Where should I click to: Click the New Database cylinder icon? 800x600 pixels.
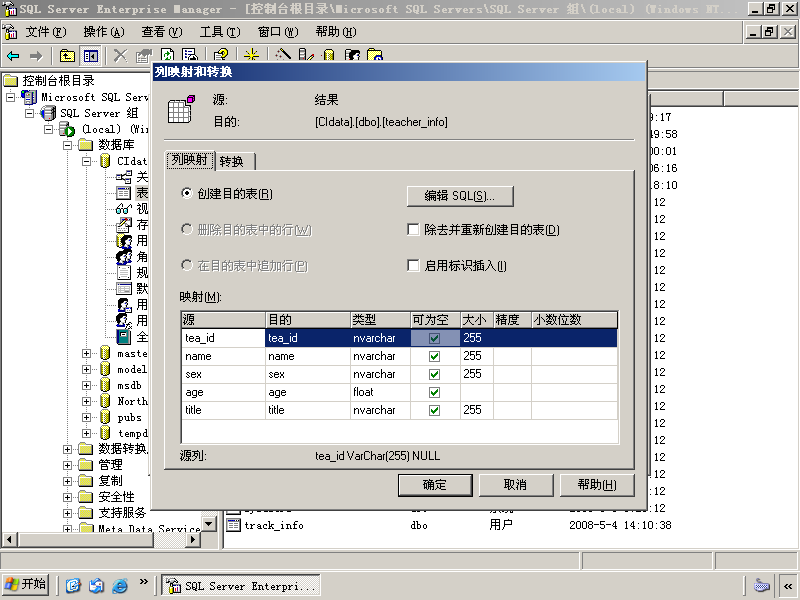329,55
